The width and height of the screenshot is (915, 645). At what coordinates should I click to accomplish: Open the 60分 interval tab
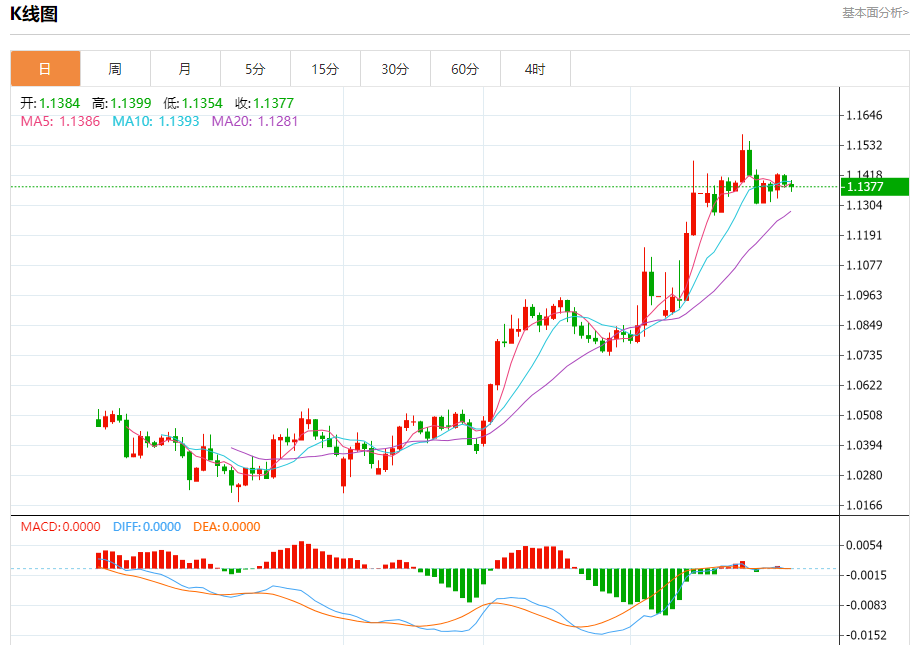pyautogui.click(x=466, y=69)
